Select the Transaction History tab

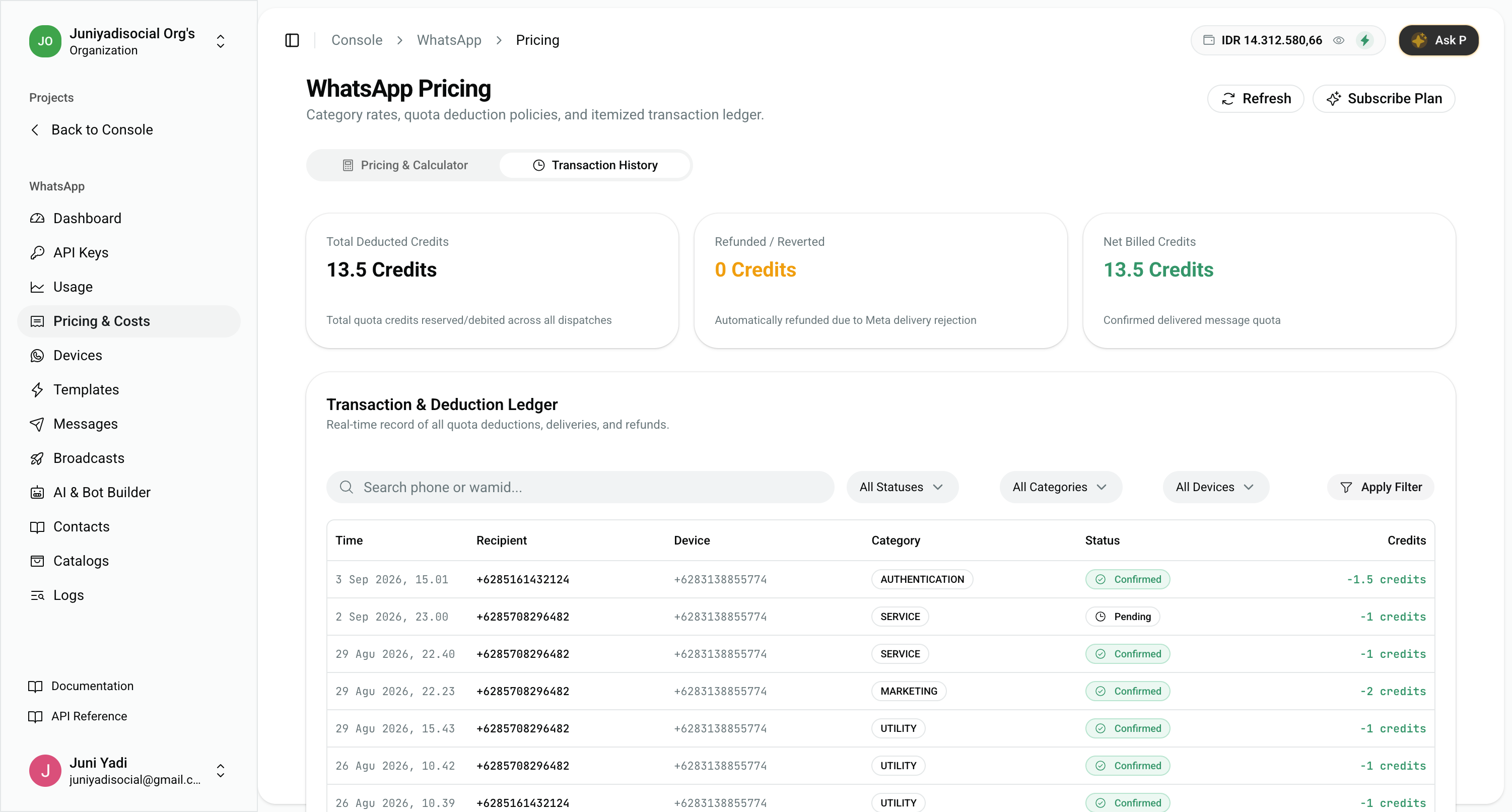click(594, 165)
